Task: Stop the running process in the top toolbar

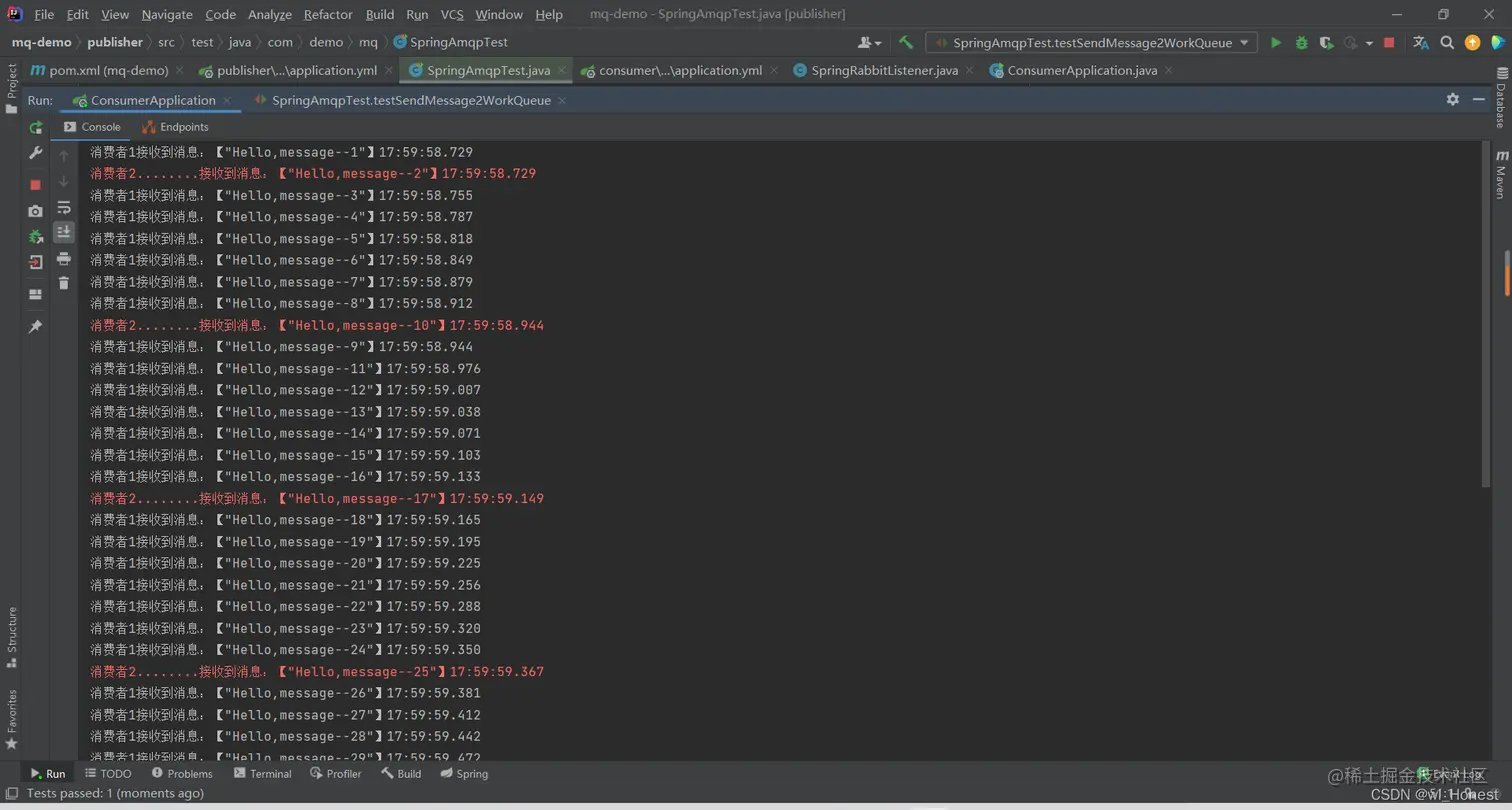Action: point(1389,43)
